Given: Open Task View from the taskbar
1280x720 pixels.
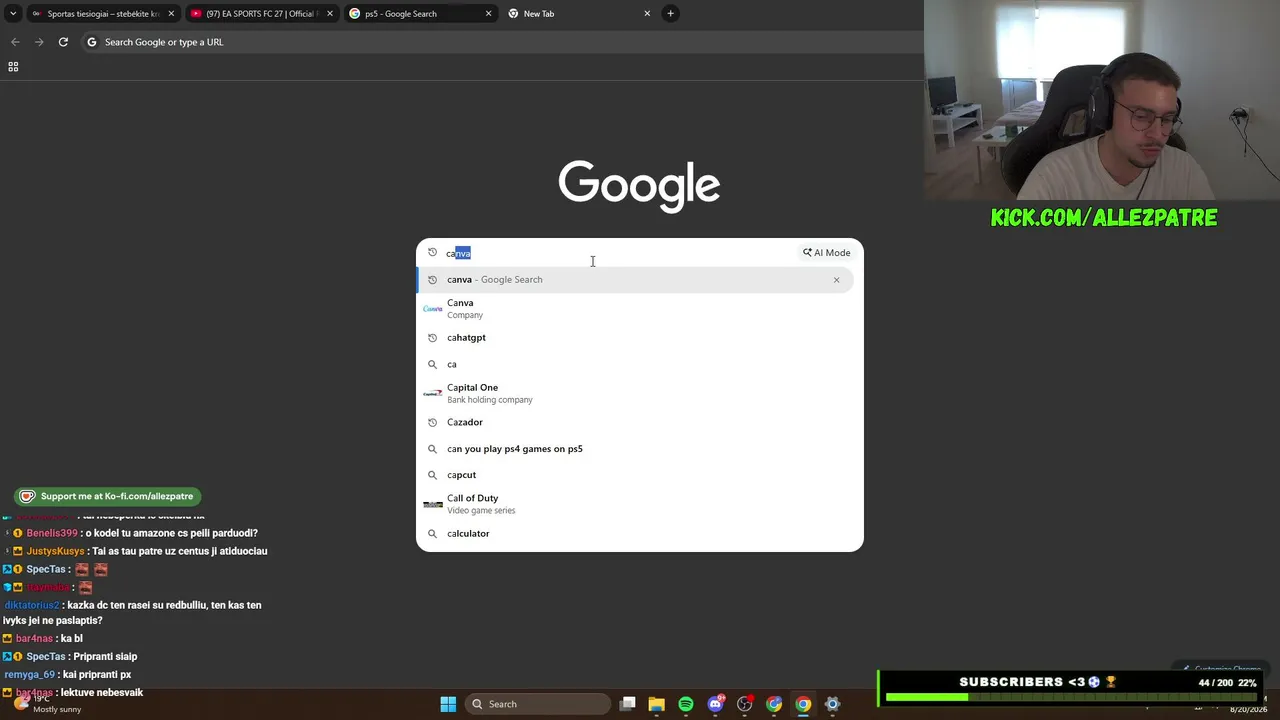Looking at the screenshot, I should (x=628, y=704).
